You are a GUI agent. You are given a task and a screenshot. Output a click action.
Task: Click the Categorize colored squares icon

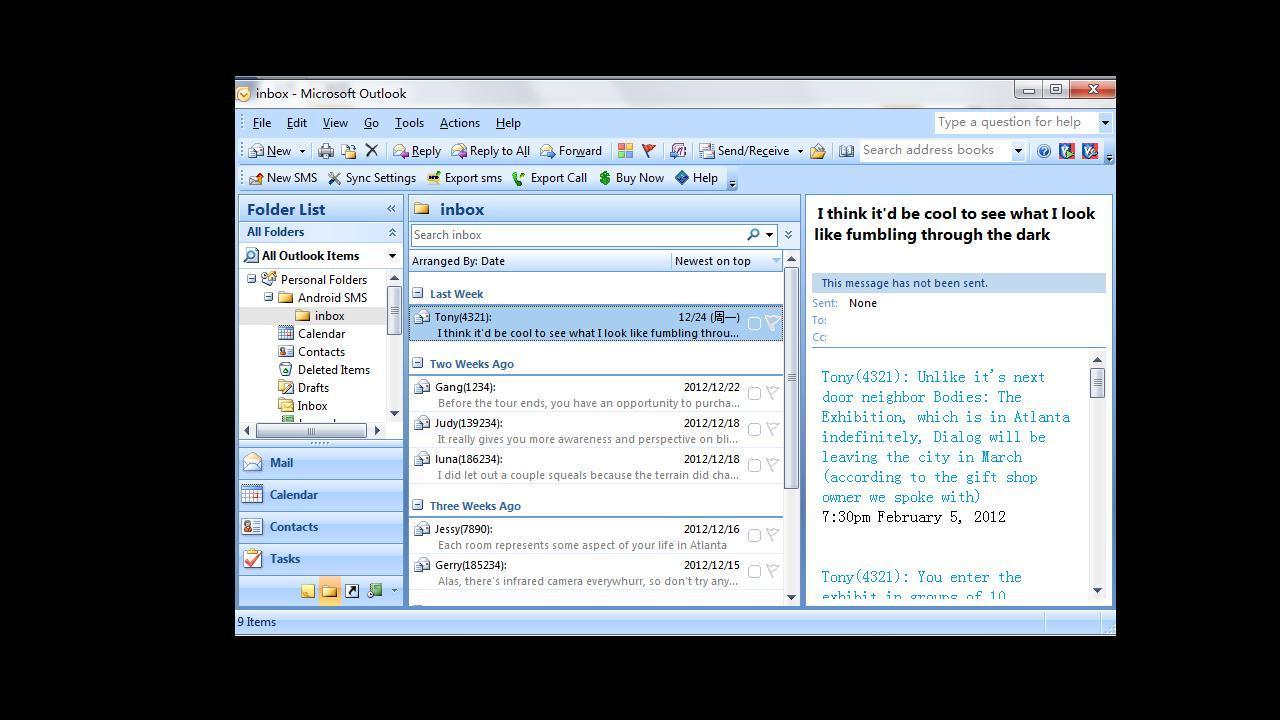[x=625, y=151]
